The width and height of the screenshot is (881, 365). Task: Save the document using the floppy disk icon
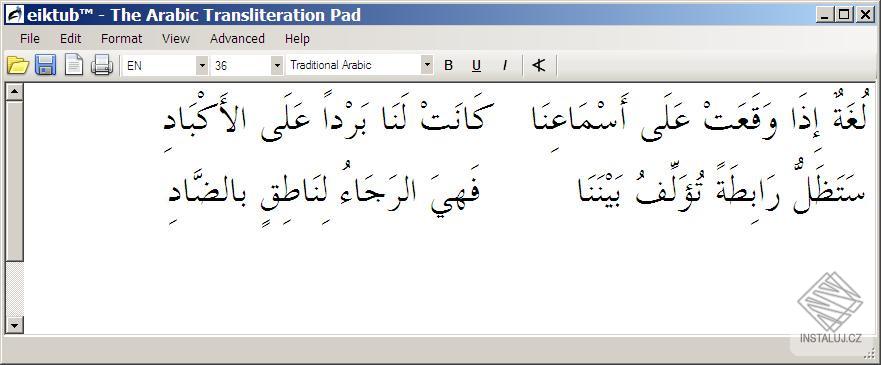[x=45, y=65]
